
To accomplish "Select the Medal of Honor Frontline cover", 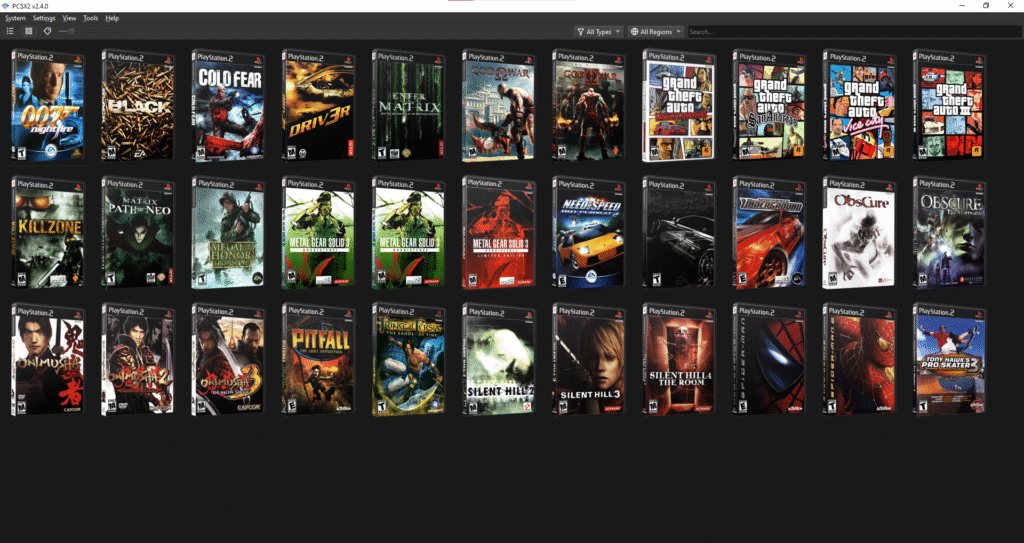I will click(228, 233).
